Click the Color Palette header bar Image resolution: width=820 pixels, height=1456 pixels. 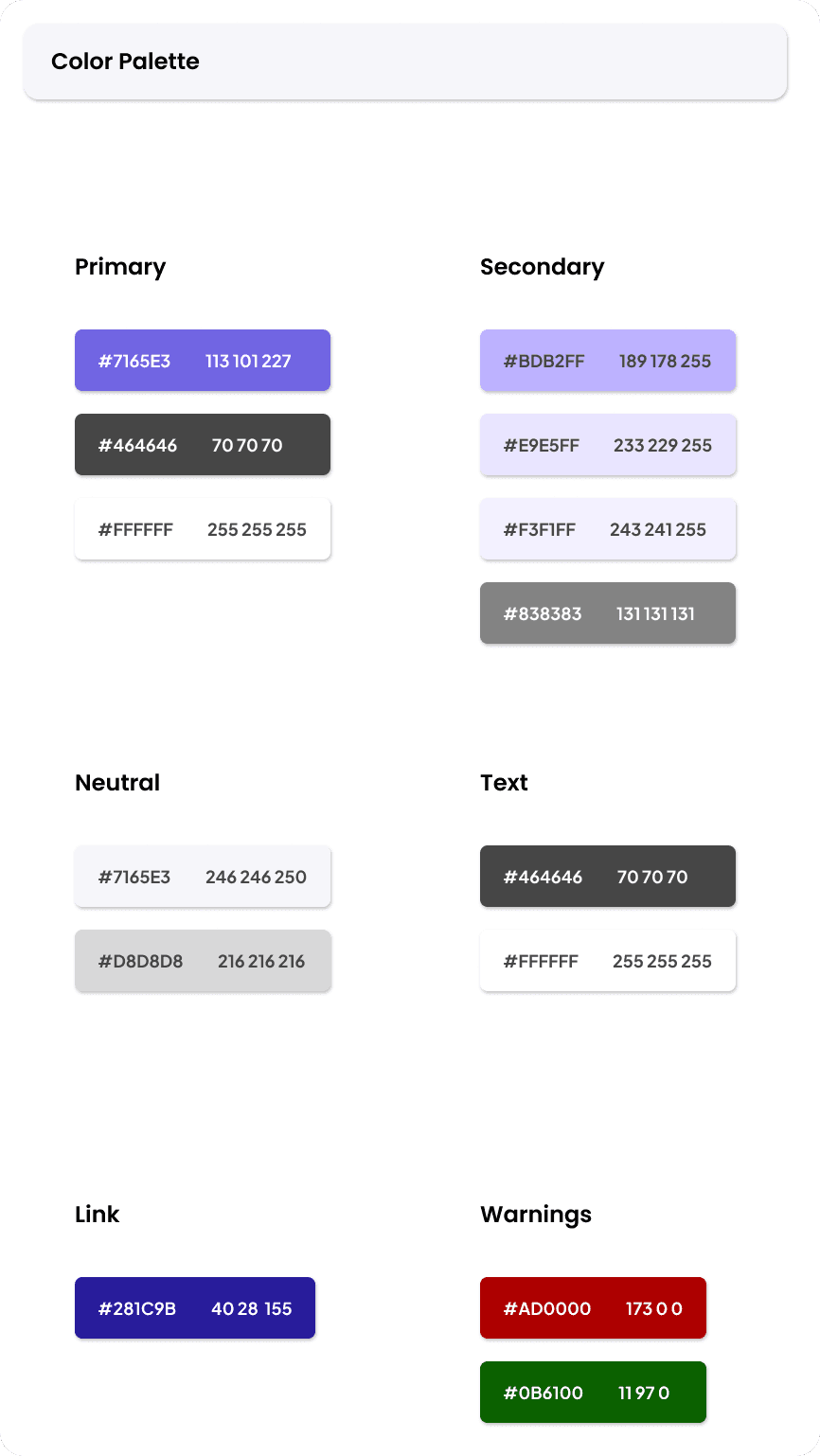404,62
